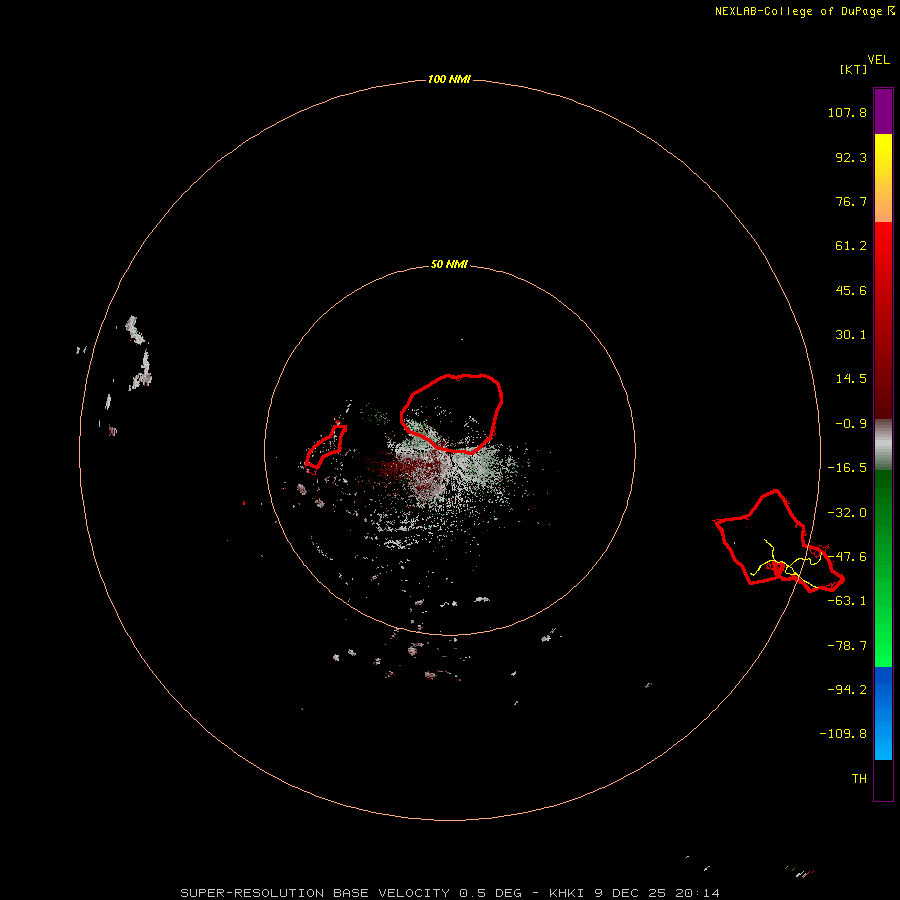Select the 14.5 legend value
Screen dimensions: 900x900
point(851,379)
